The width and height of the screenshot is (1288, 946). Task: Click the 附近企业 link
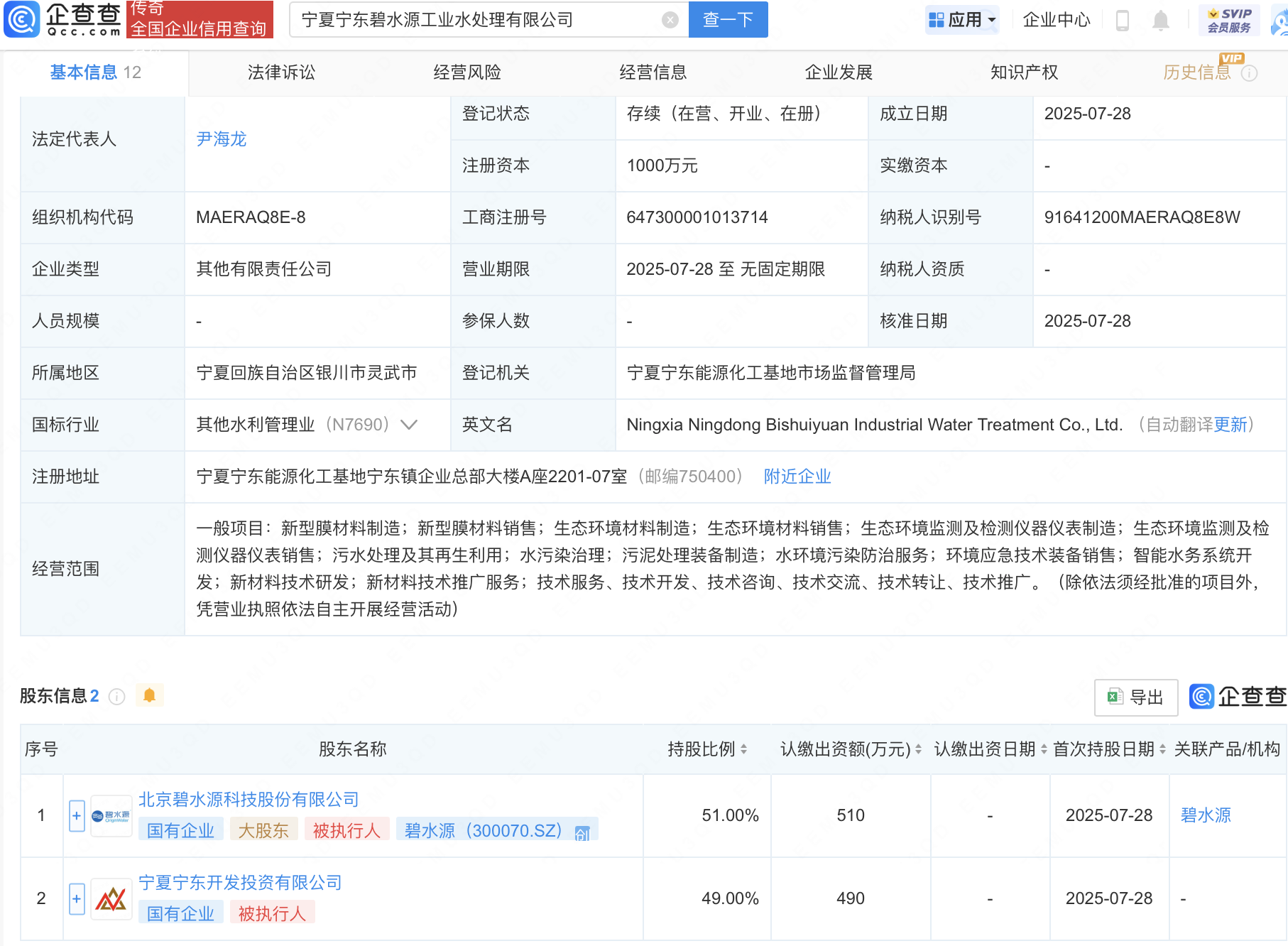click(x=797, y=477)
